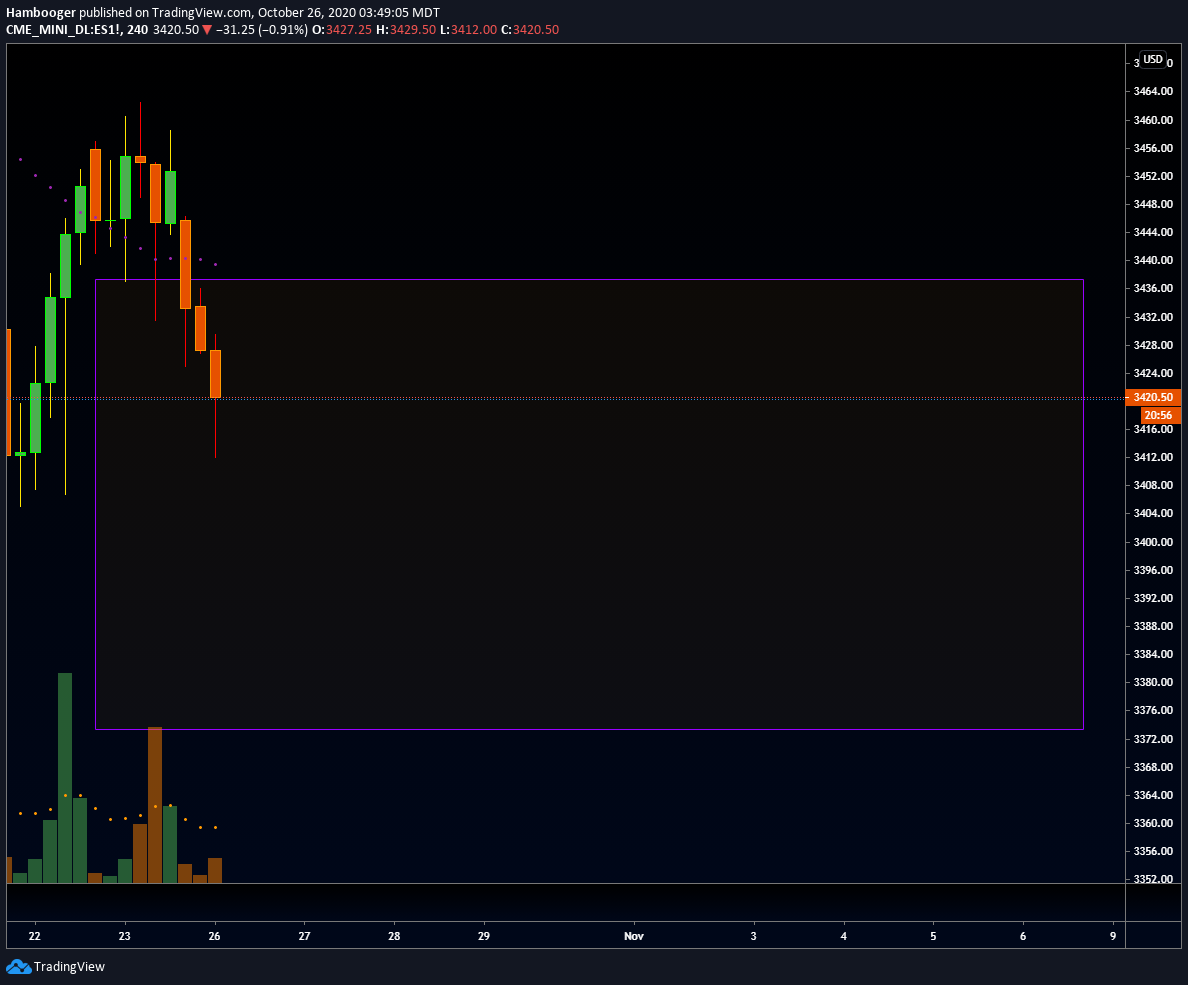1188x985 pixels.
Task: Click the 240 interval label in the header
Action: (x=138, y=30)
